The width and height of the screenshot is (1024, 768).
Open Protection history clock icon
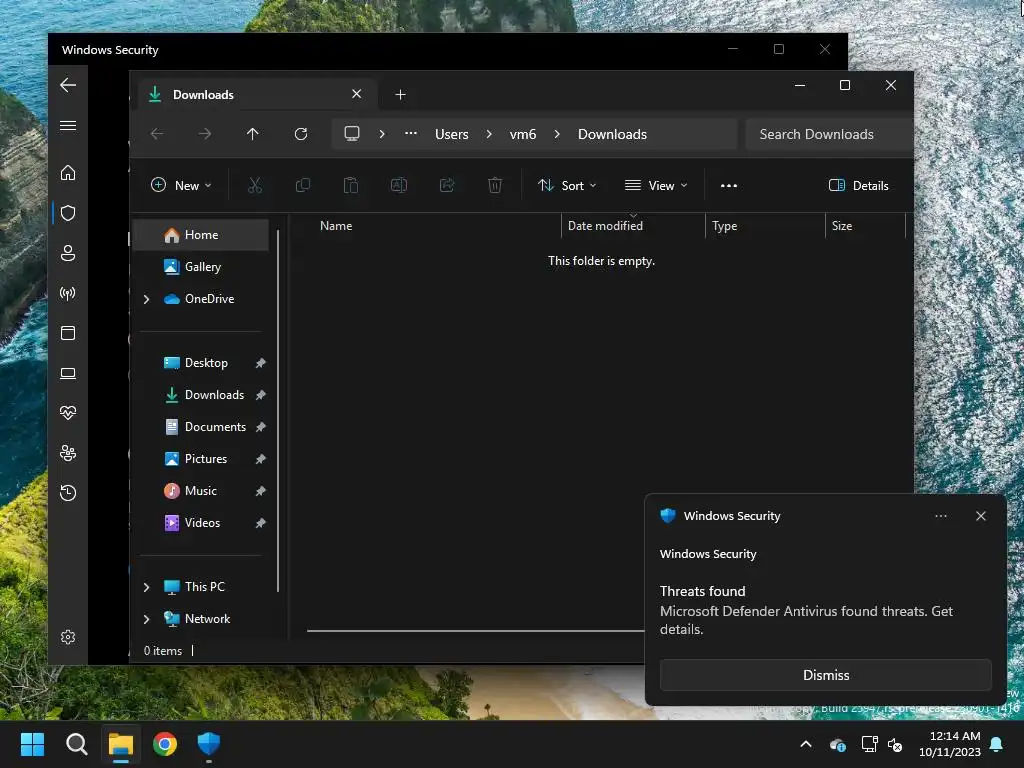coord(68,492)
